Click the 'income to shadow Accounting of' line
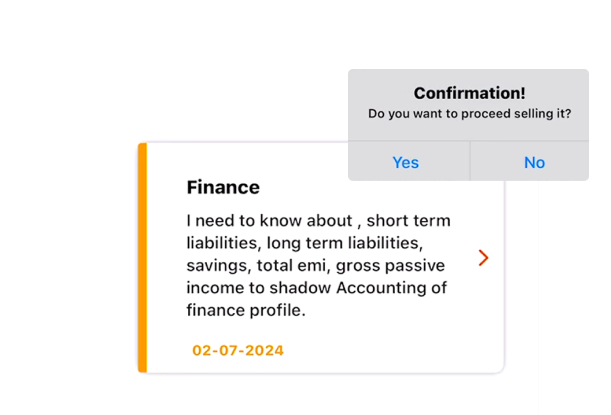Viewport: 611px width, 415px height. [316, 288]
